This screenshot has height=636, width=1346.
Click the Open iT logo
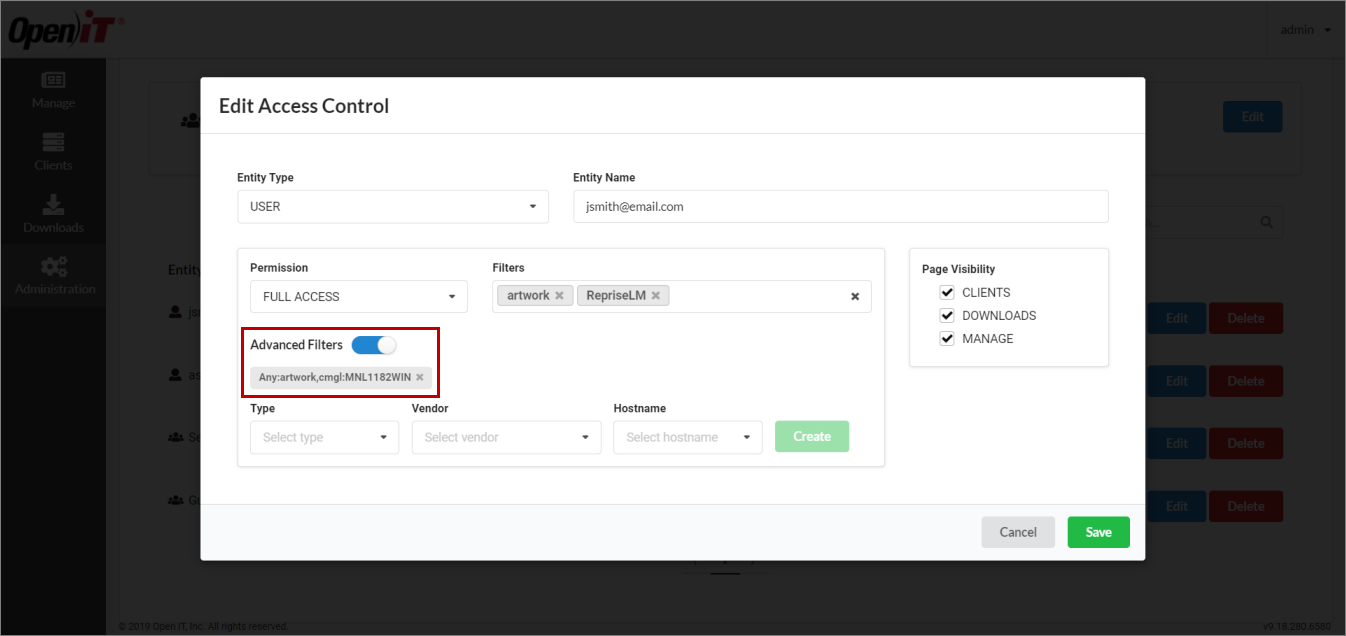tap(64, 29)
